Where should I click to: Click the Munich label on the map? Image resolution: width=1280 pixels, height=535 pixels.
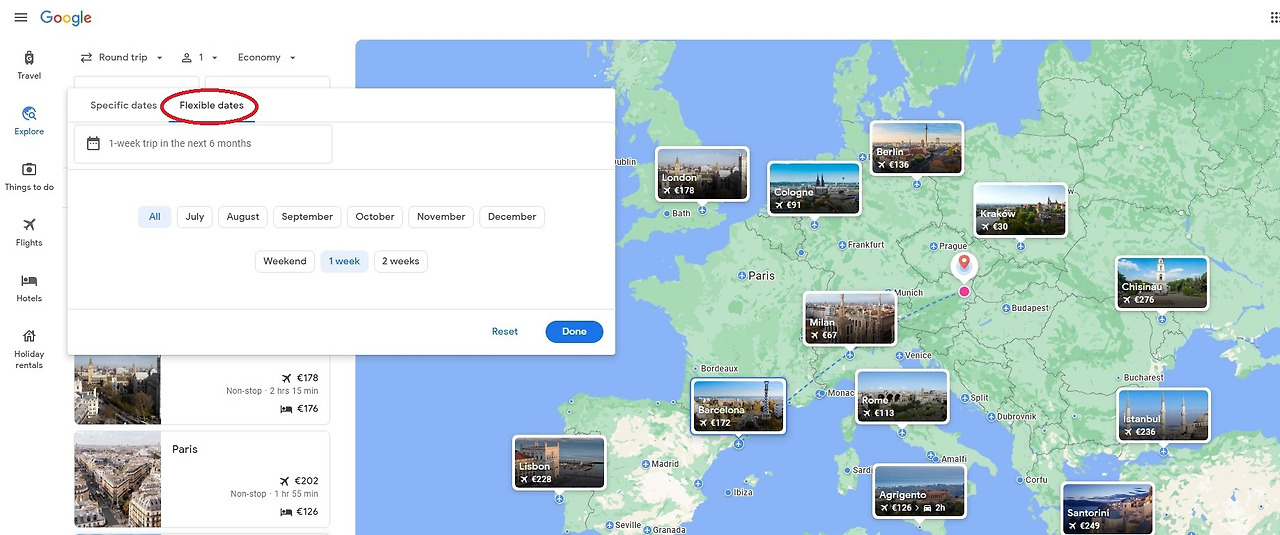click(x=909, y=292)
